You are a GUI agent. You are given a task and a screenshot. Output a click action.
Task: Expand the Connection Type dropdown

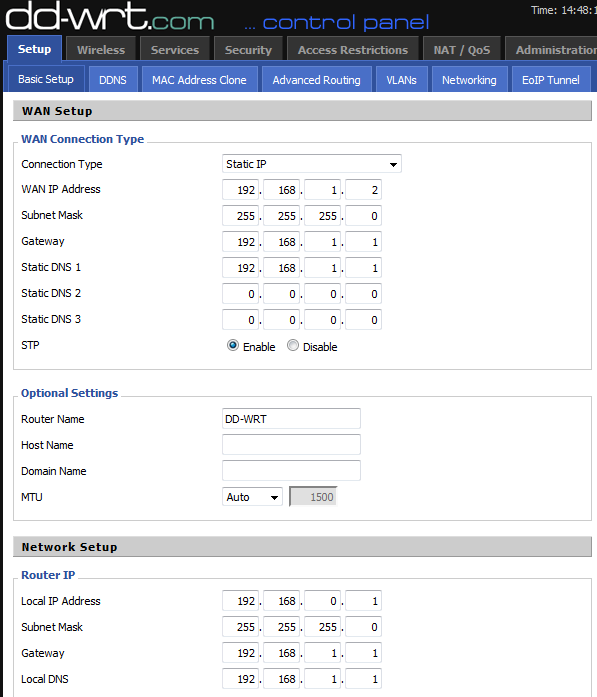point(312,164)
